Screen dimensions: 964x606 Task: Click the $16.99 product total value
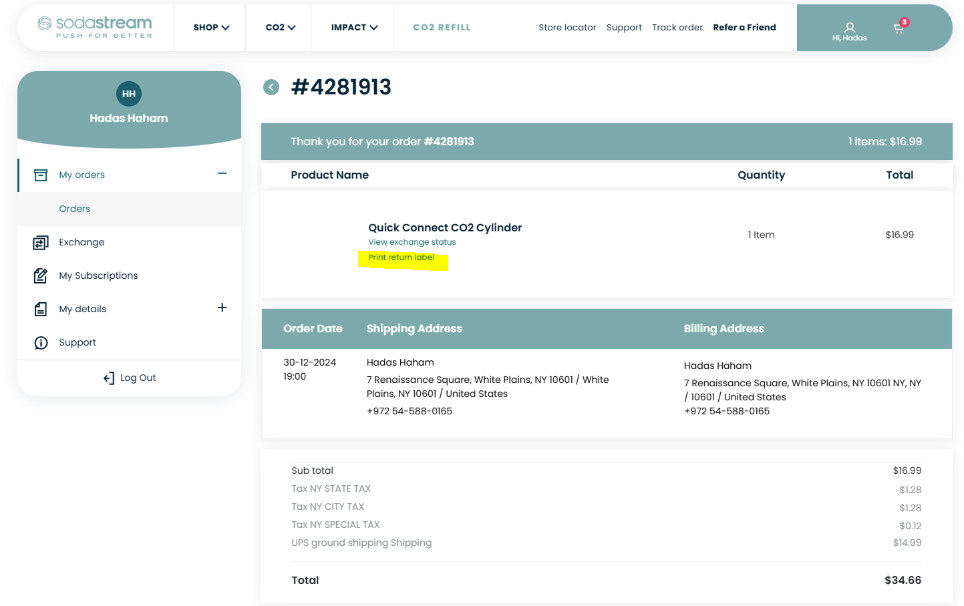click(x=899, y=235)
